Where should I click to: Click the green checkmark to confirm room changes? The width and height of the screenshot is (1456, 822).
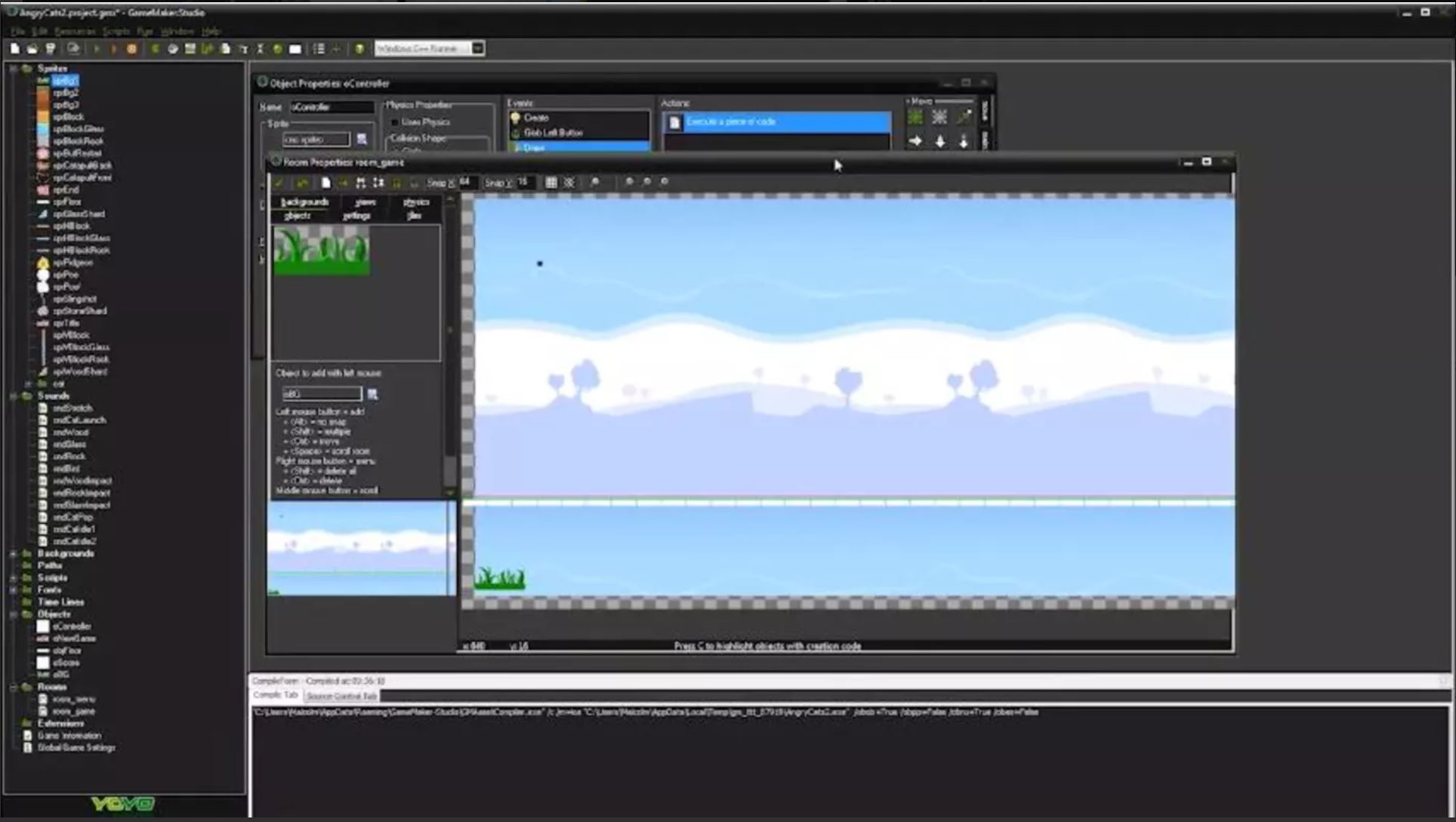pos(279,183)
